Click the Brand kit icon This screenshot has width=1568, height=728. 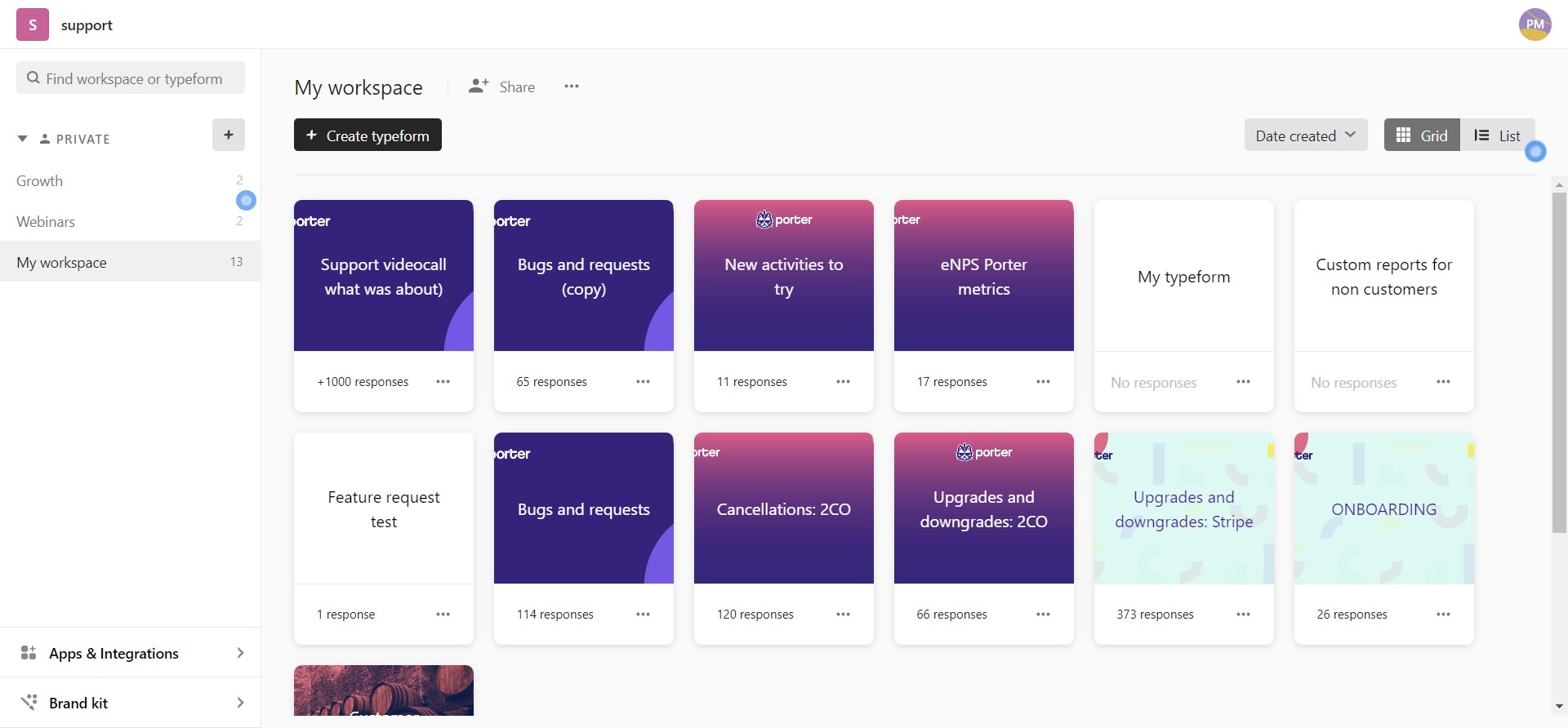tap(29, 703)
